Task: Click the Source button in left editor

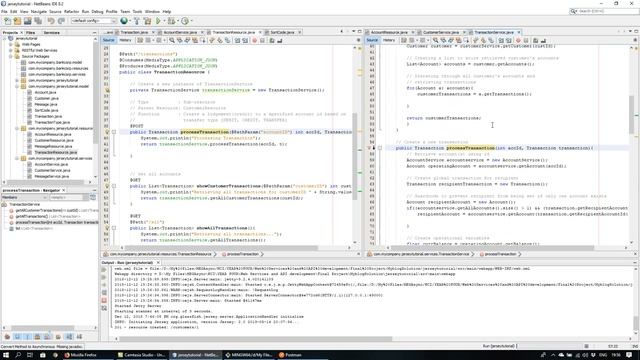Action: (x=109, y=40)
